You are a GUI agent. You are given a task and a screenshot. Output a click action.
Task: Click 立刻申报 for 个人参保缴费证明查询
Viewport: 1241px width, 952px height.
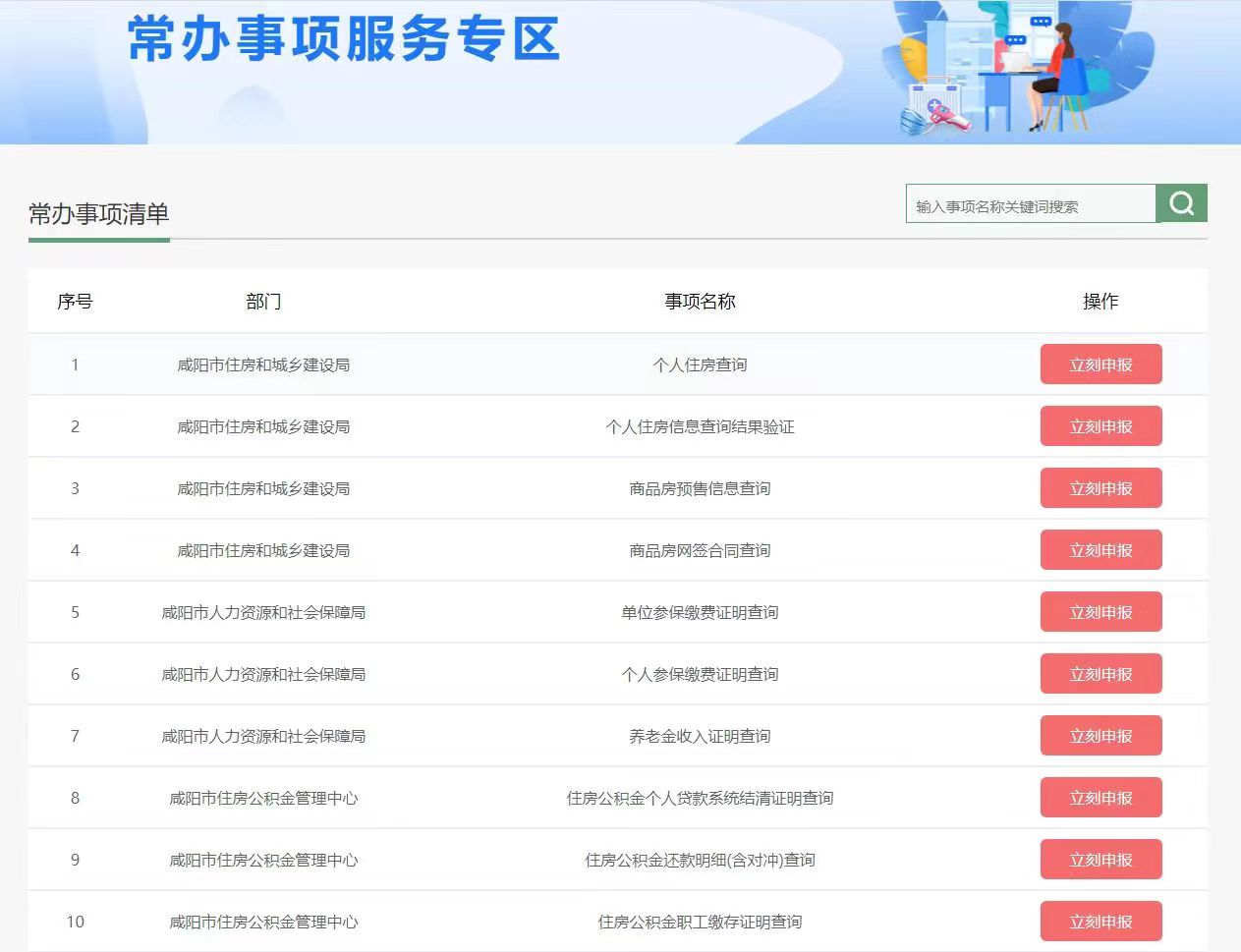tap(1100, 674)
